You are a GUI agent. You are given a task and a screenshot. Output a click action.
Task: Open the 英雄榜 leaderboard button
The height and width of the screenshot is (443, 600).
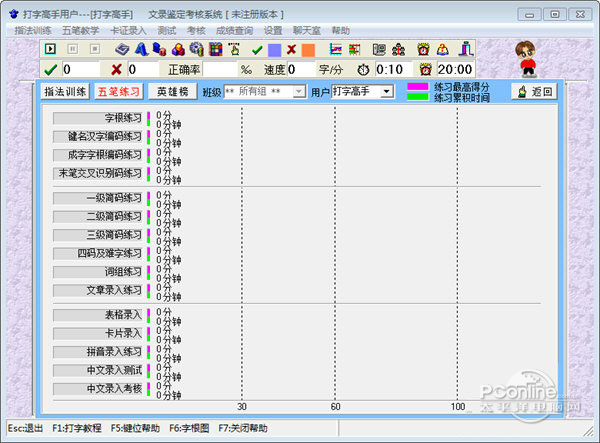[173, 92]
